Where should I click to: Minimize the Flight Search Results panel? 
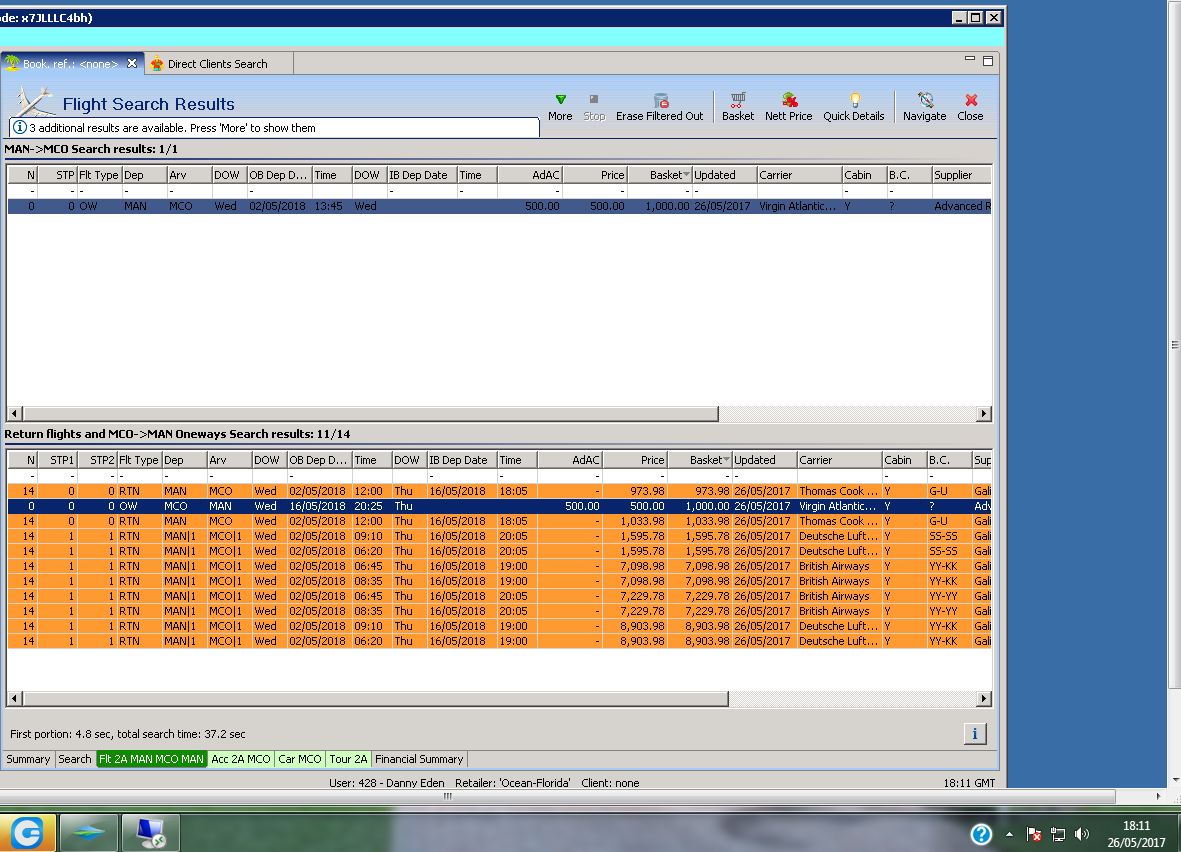click(970, 60)
